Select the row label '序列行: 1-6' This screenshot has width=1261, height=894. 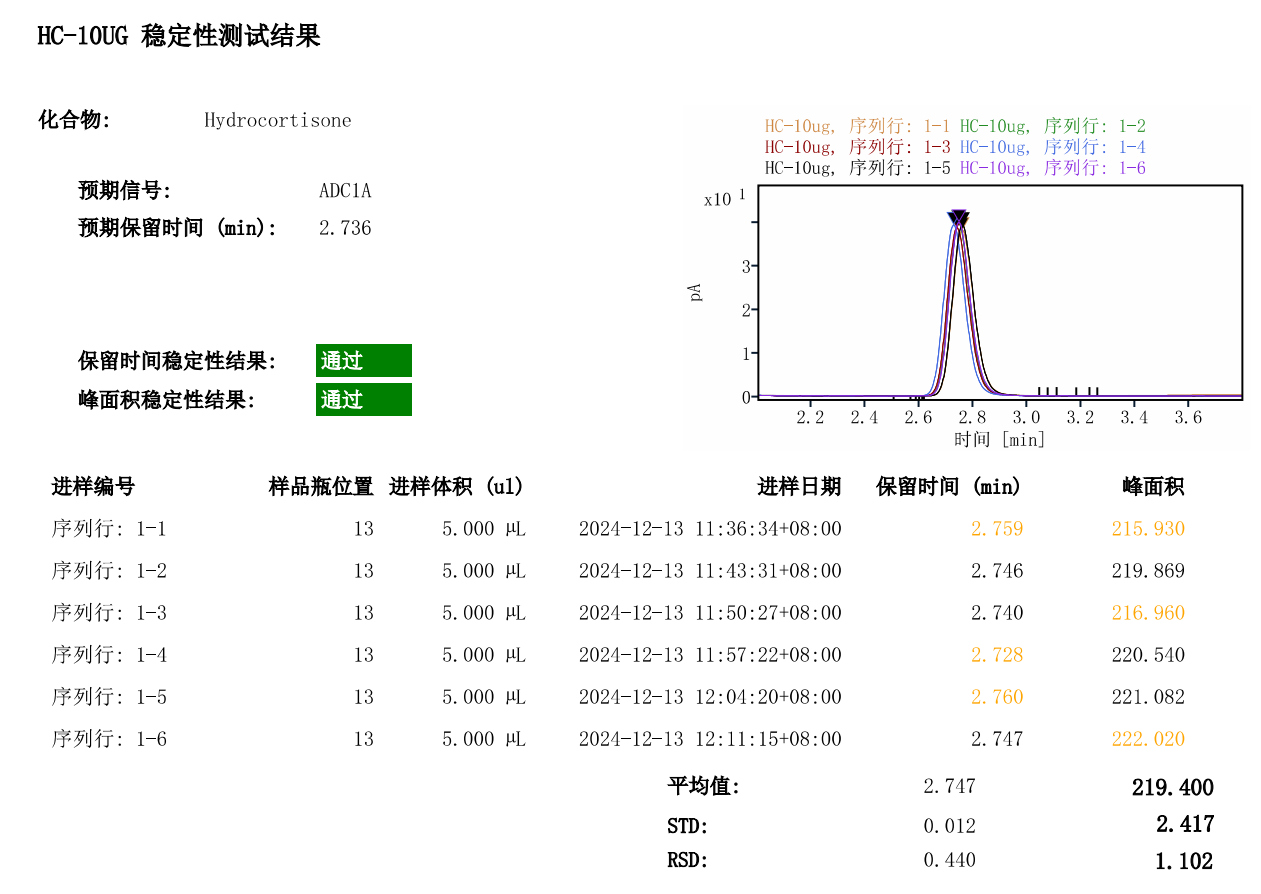pyautogui.click(x=109, y=739)
